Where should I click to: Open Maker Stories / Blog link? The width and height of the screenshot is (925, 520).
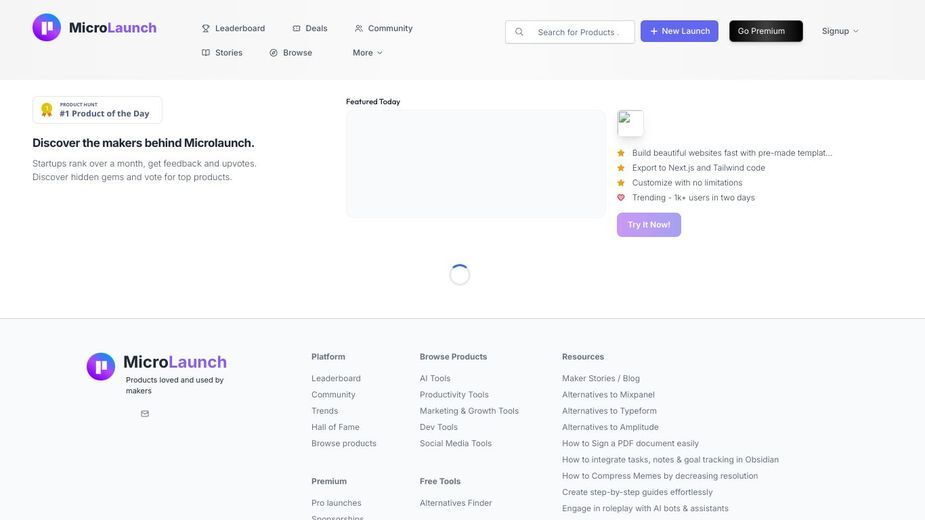pos(601,378)
